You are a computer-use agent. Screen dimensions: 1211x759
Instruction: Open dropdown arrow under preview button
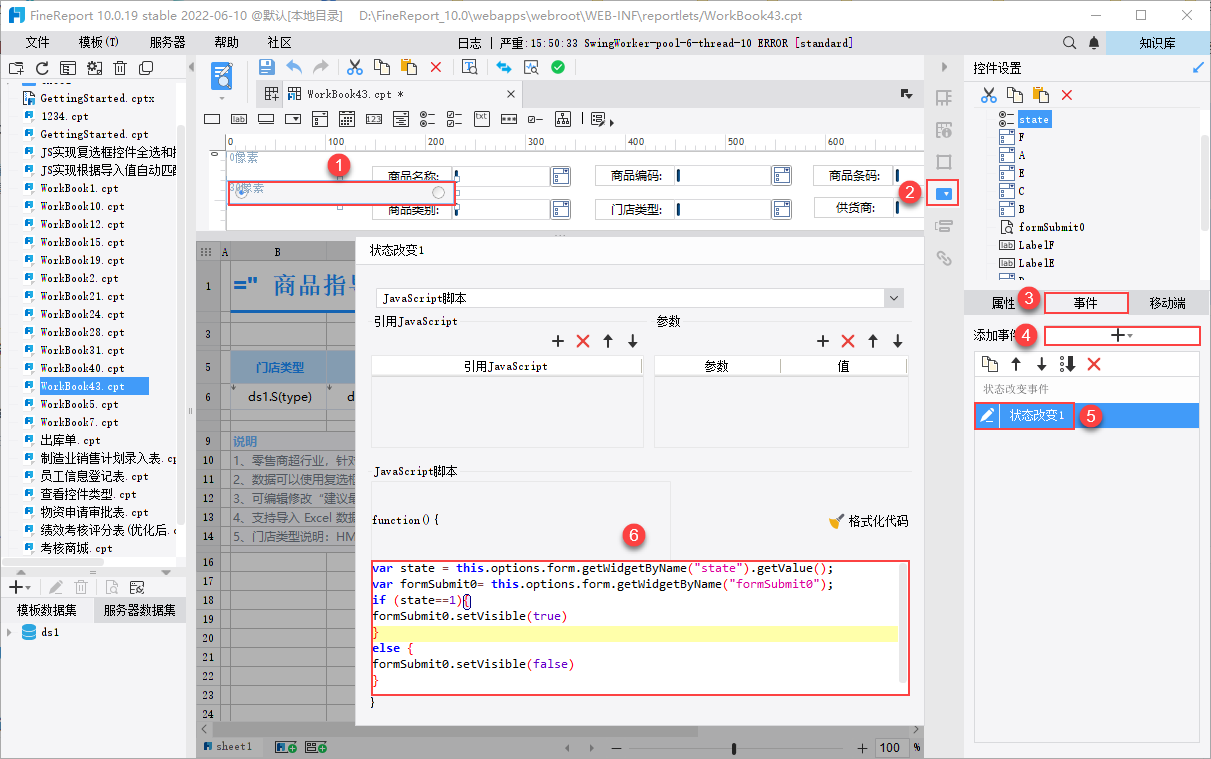click(222, 98)
